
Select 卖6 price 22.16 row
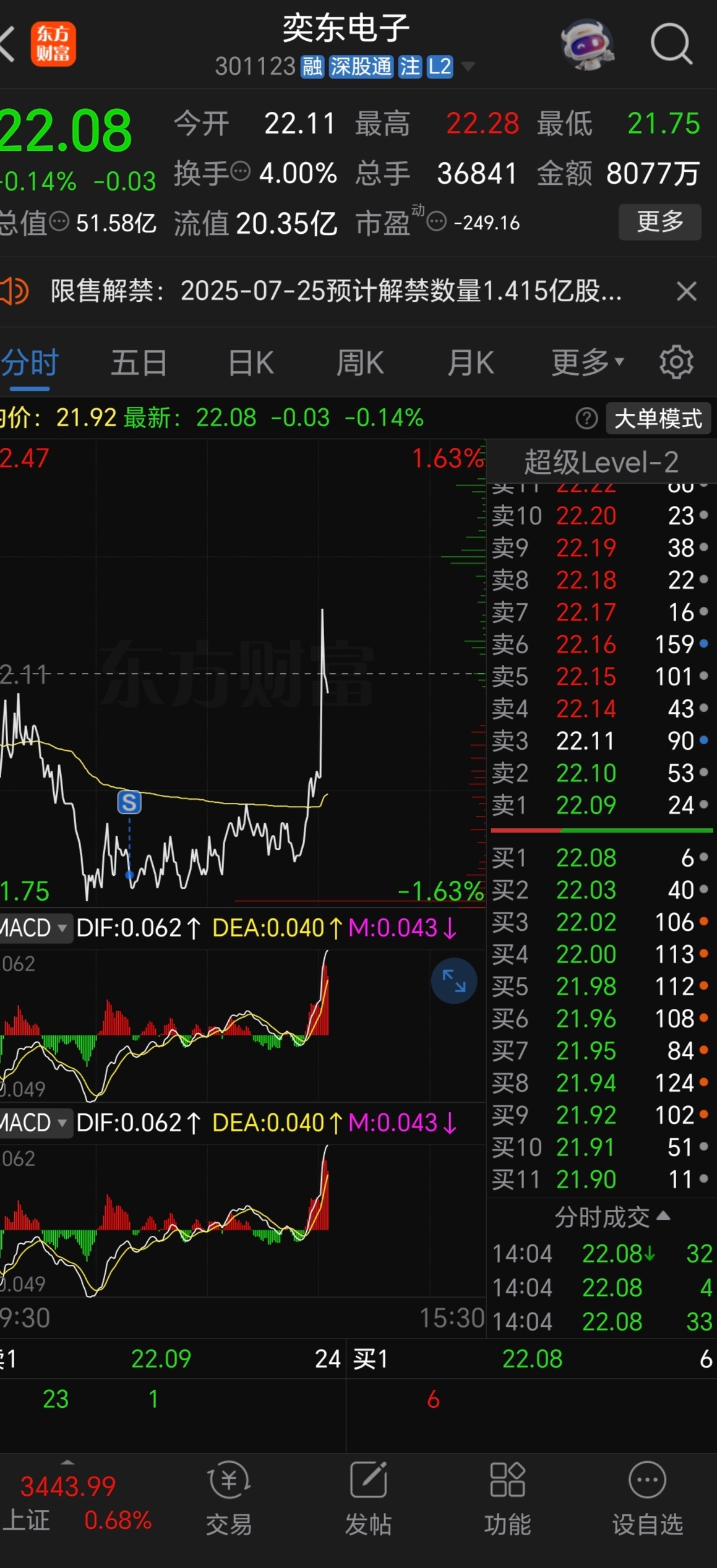click(601, 645)
